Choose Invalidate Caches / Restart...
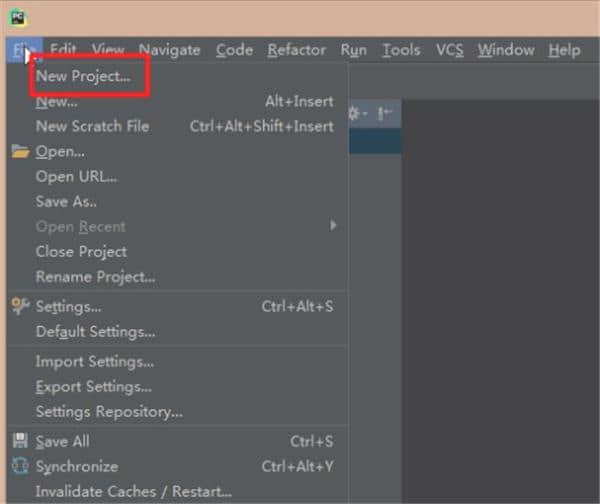This screenshot has height=504, width=600. (x=133, y=491)
